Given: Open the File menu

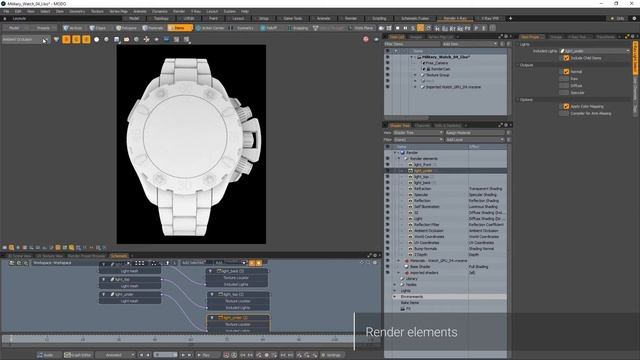Looking at the screenshot, I should (6, 11).
